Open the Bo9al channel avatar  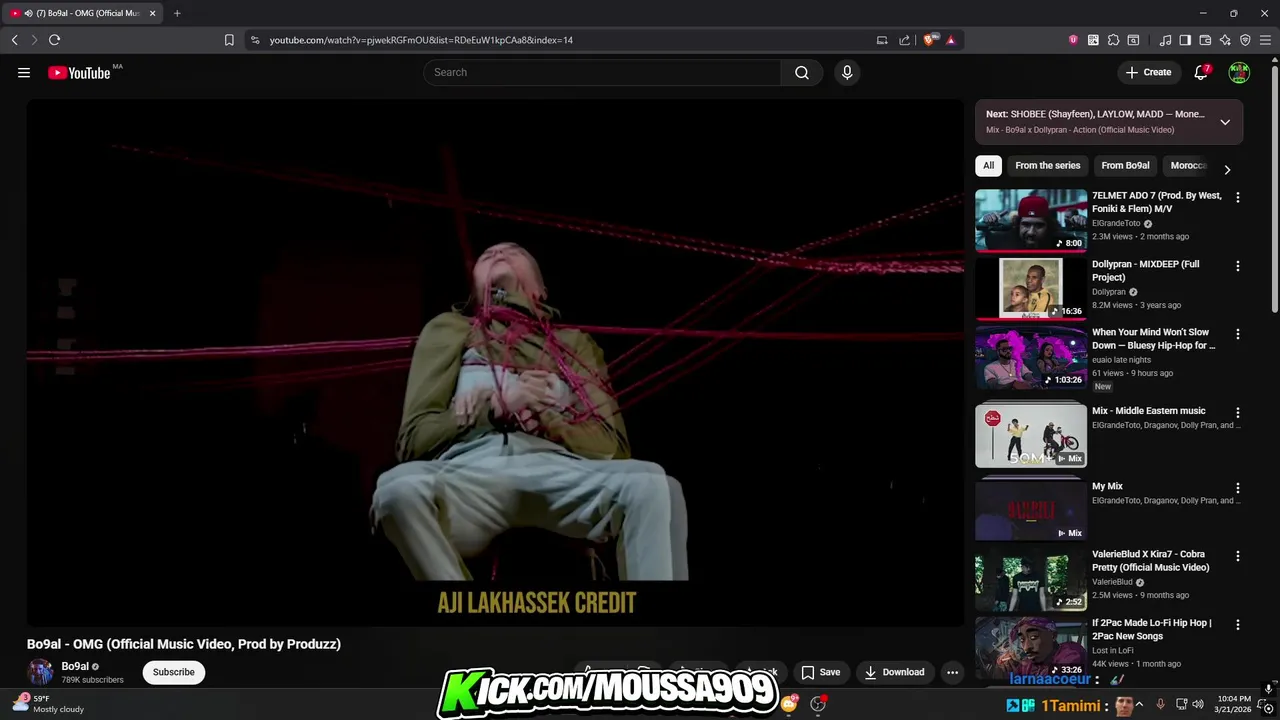coord(40,672)
